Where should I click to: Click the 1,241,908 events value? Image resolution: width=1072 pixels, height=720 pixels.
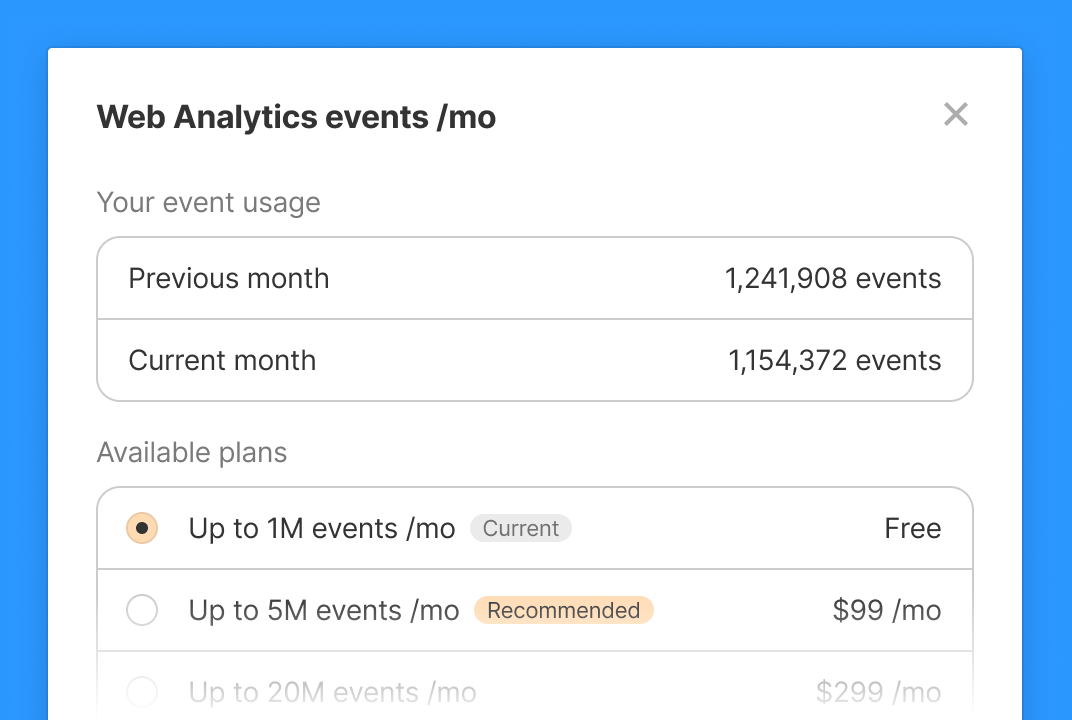pyautogui.click(x=832, y=278)
